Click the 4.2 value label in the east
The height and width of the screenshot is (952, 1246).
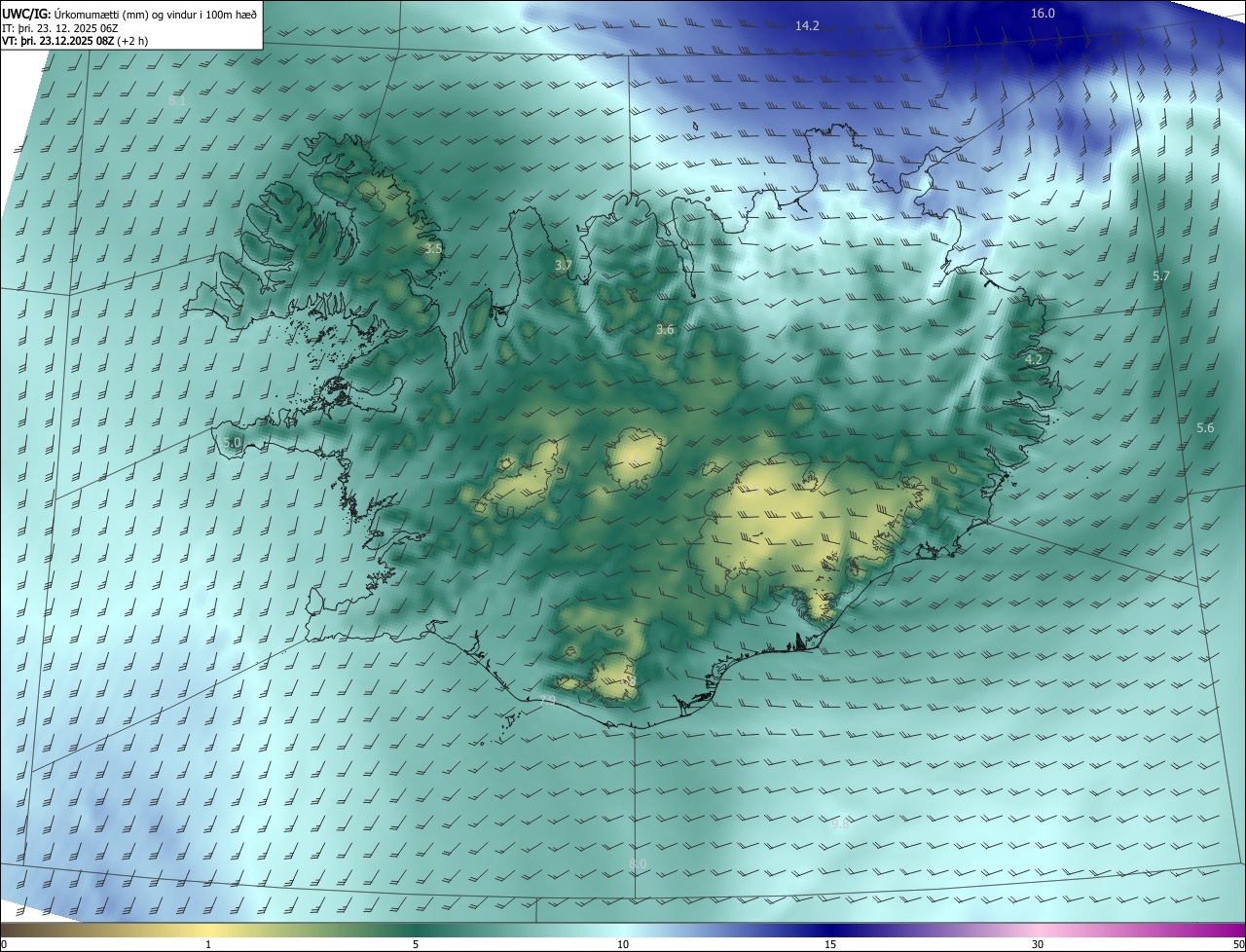click(1034, 359)
